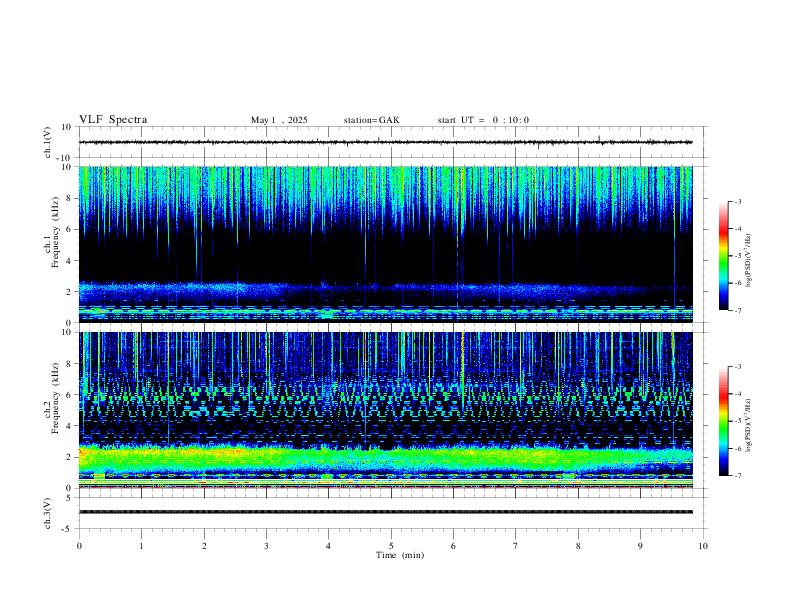This screenshot has height=612, width=792.
Task: Click time axis tick label '7'
Action: pos(516,546)
